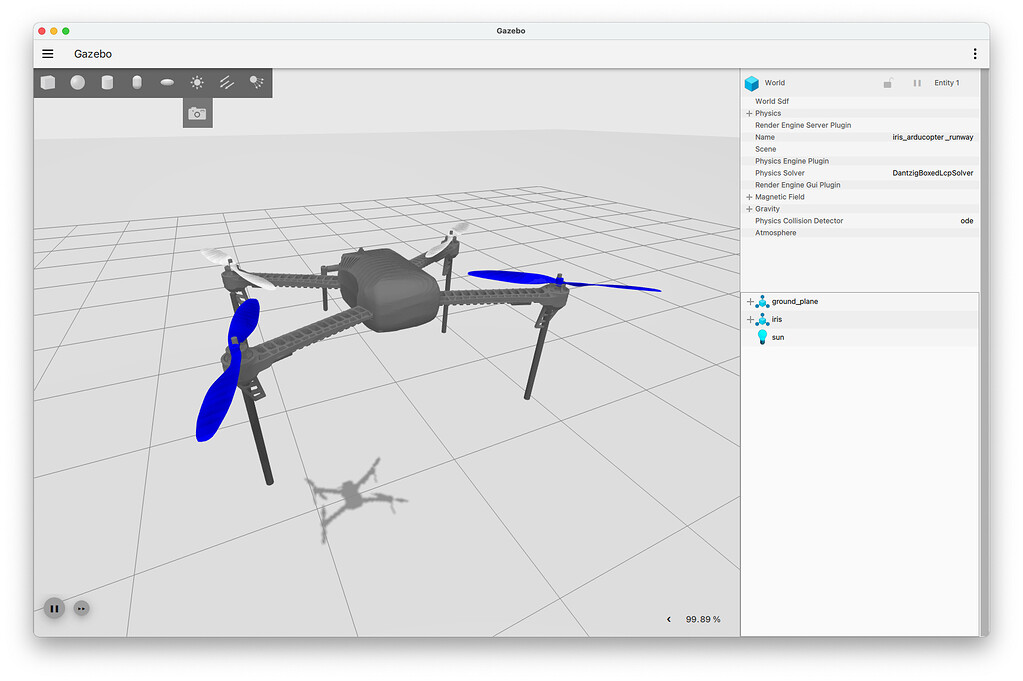
Task: Add a cylinder to the world
Action: [x=107, y=82]
